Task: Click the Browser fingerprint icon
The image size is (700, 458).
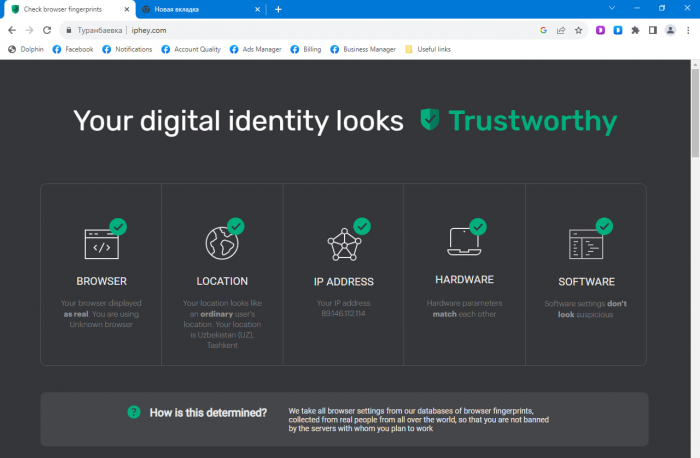Action: click(x=102, y=244)
